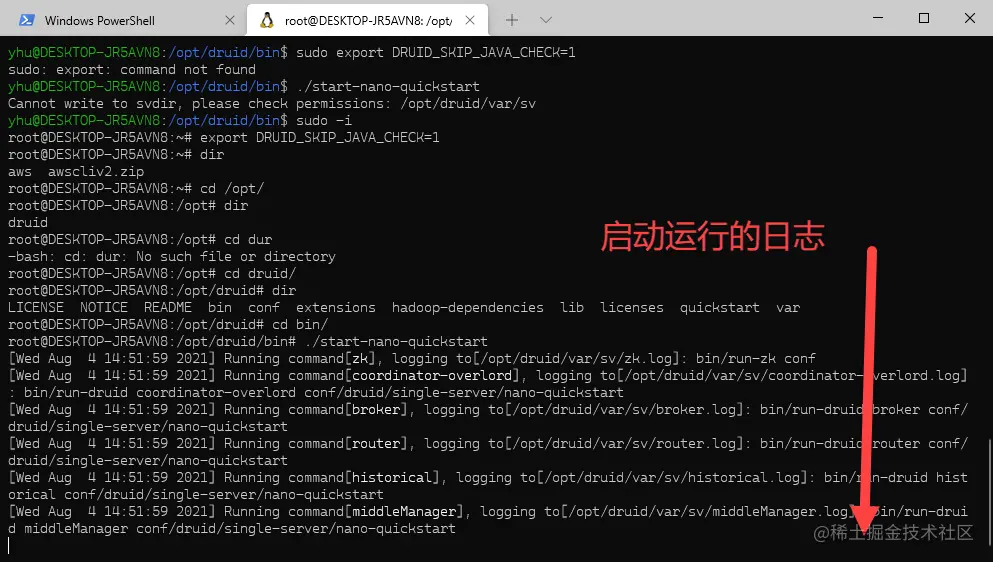Click '-bash: cd: dur: No such file' line
The height and width of the screenshot is (562, 993).
[172, 257]
